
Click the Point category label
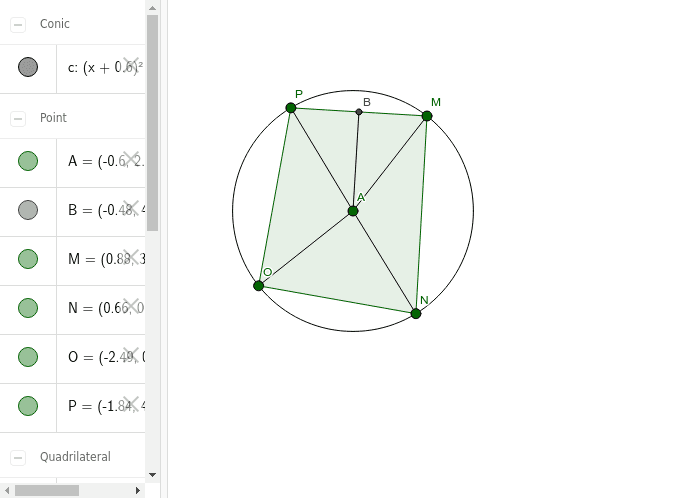[53, 118]
